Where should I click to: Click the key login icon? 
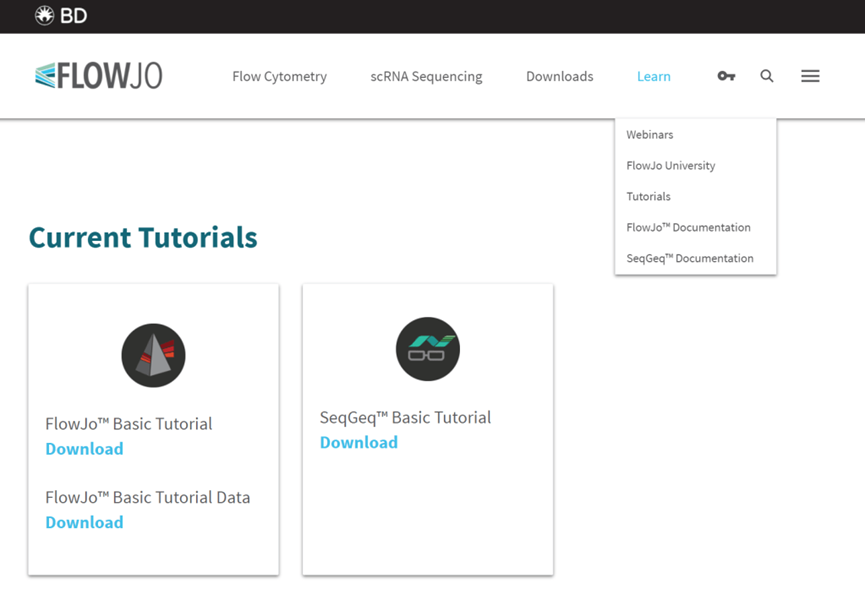coord(726,76)
